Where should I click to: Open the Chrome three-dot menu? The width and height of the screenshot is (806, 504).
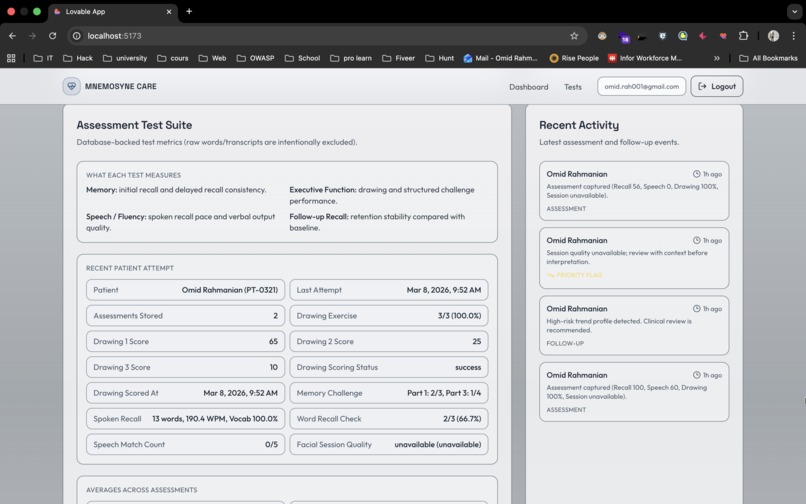(794, 36)
